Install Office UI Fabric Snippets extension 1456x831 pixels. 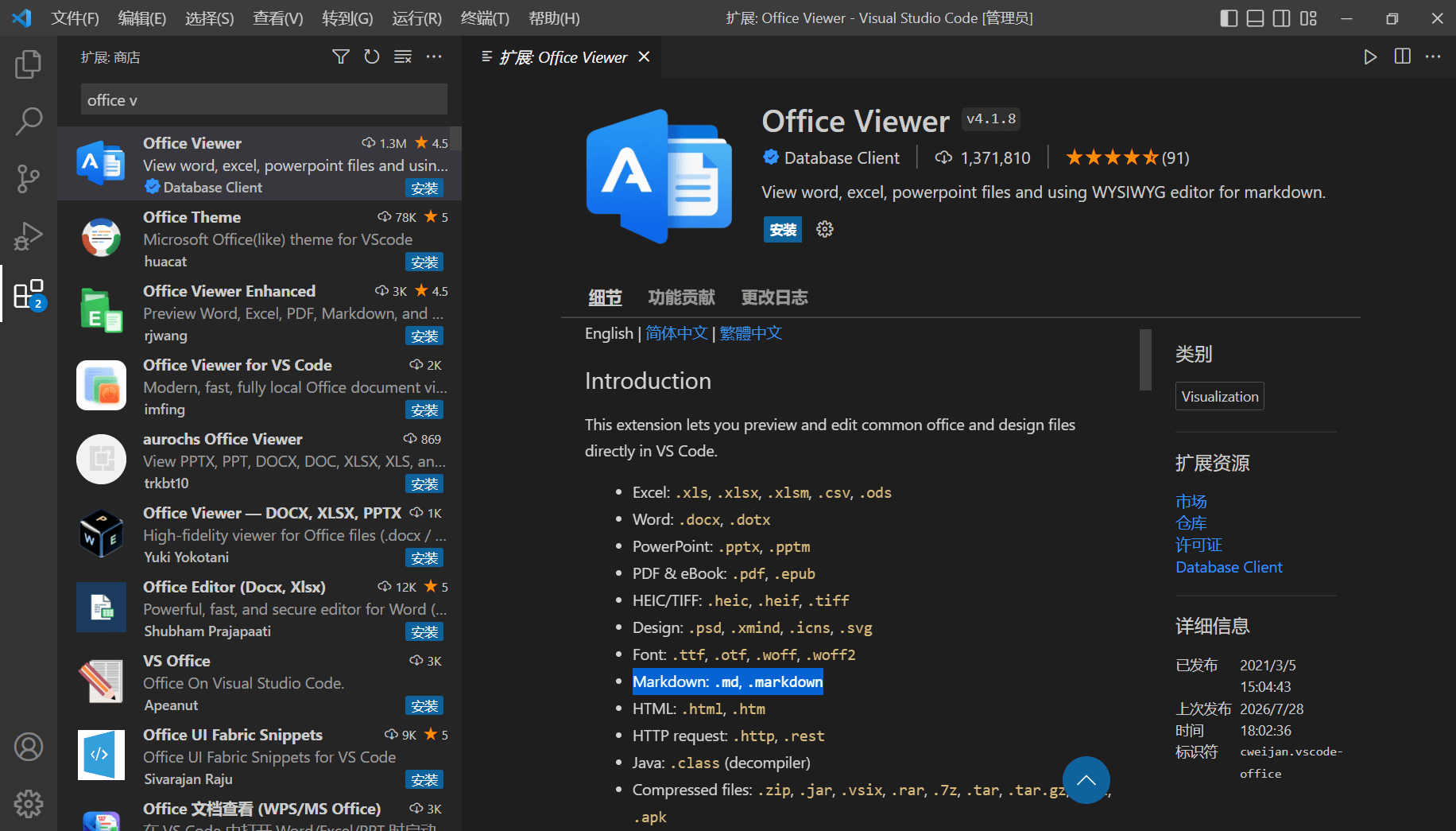pyautogui.click(x=424, y=780)
